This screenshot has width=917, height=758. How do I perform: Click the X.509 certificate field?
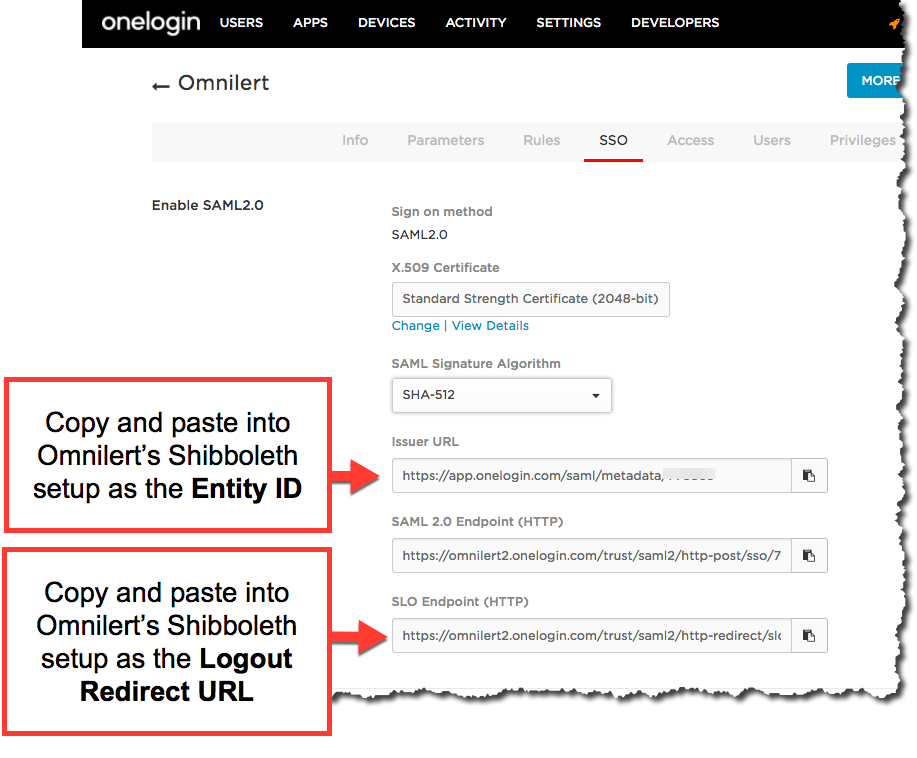[x=530, y=299]
